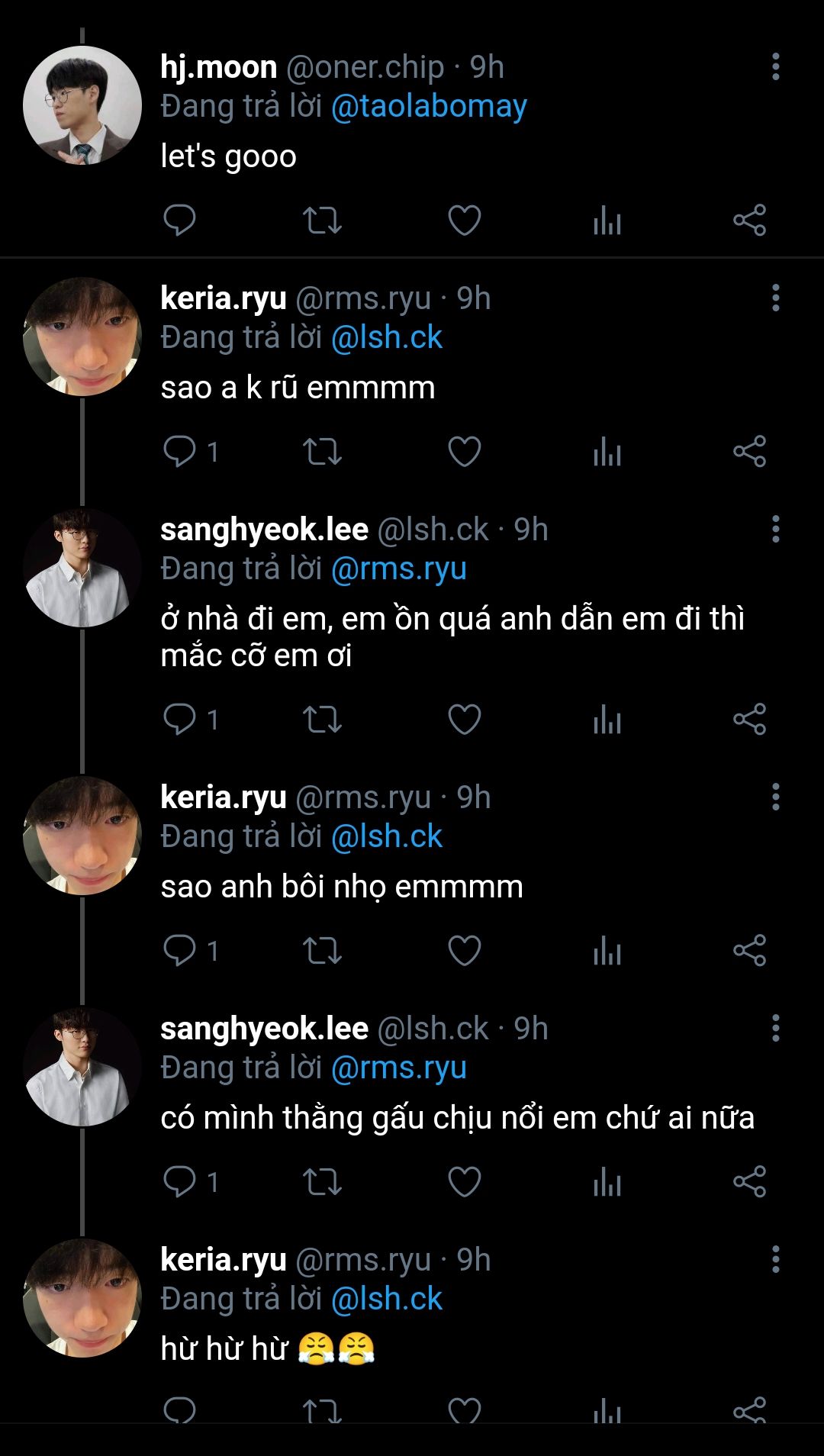This screenshot has width=824, height=1456.
Task: Like the "sao a k rũ emmmm" post
Action: point(464,452)
